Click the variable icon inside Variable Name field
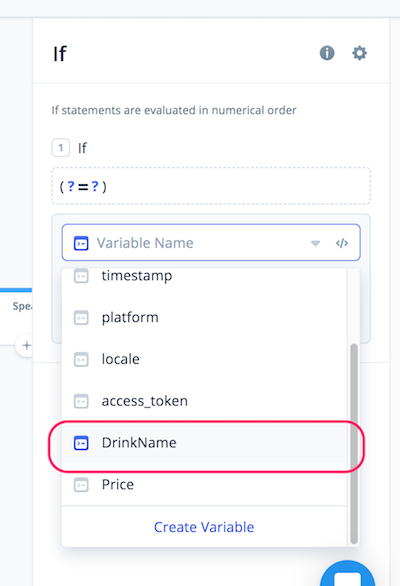The width and height of the screenshot is (400, 586). coord(81,243)
